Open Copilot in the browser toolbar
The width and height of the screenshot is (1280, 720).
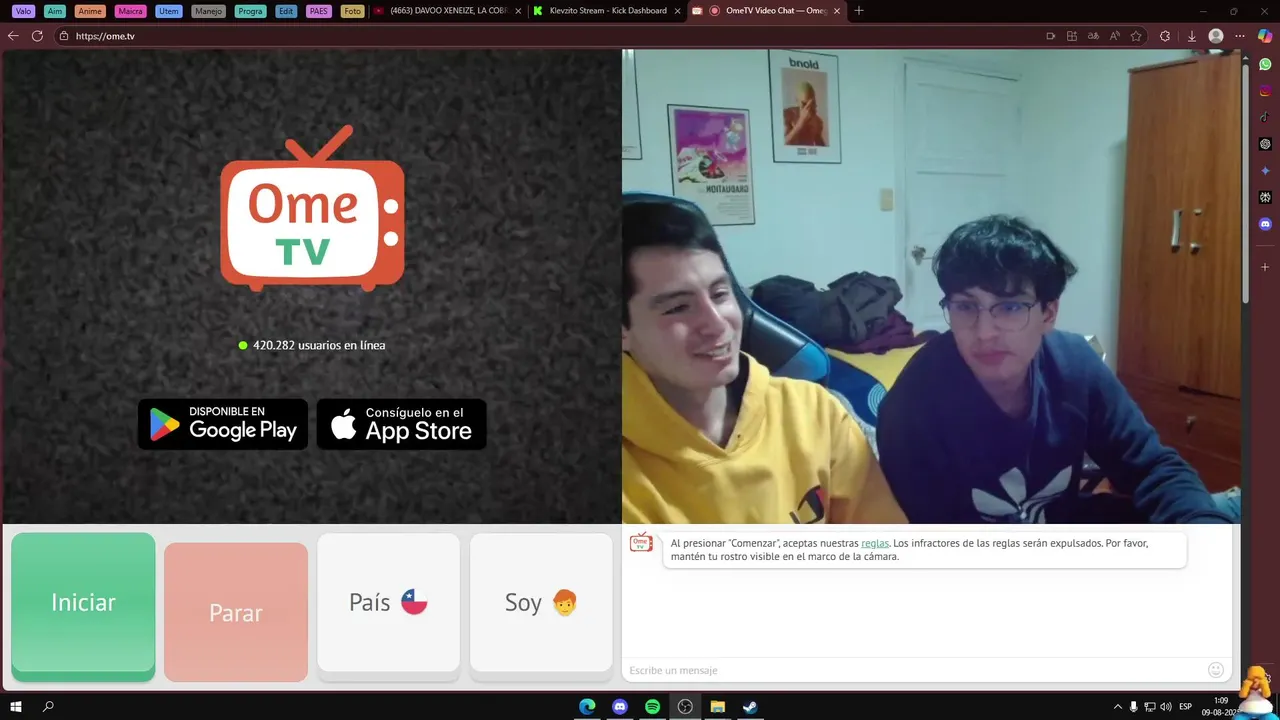[x=1265, y=35]
